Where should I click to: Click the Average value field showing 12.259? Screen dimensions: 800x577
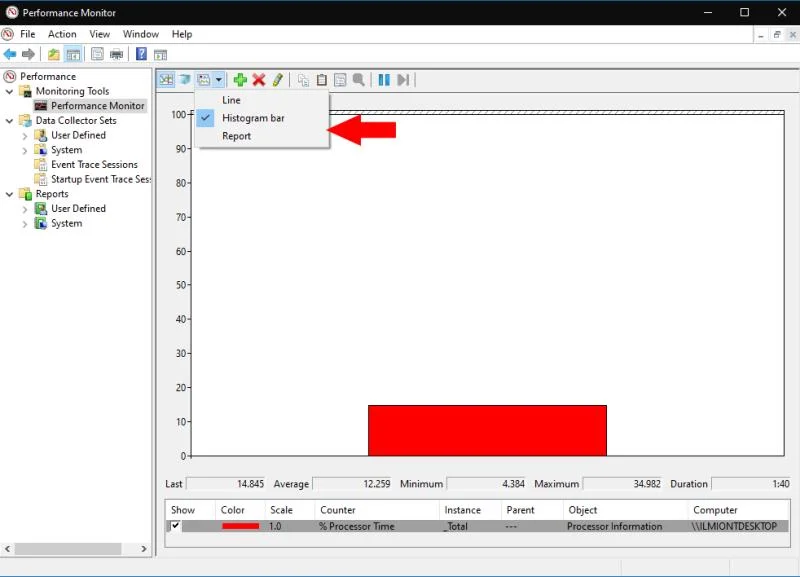click(x=352, y=484)
